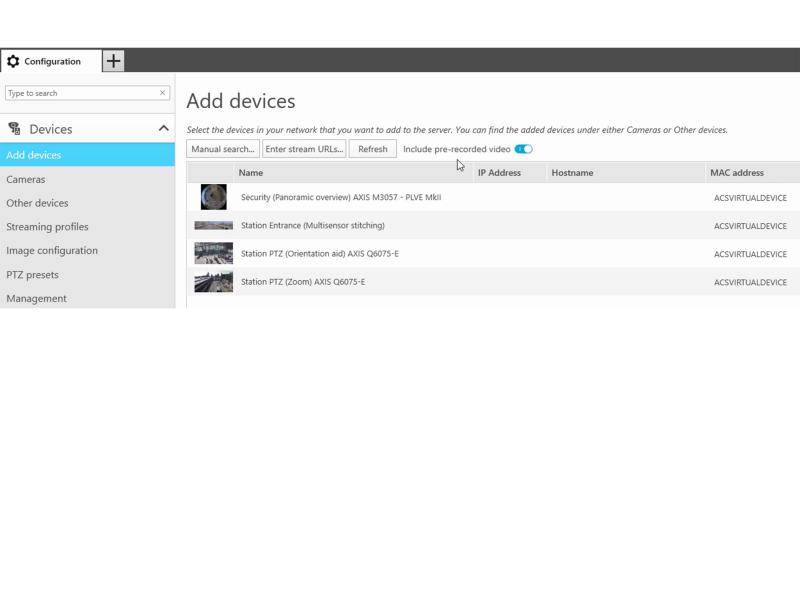Clear the search box with X icon
Viewport: 800px width, 600px height.
pyautogui.click(x=163, y=93)
